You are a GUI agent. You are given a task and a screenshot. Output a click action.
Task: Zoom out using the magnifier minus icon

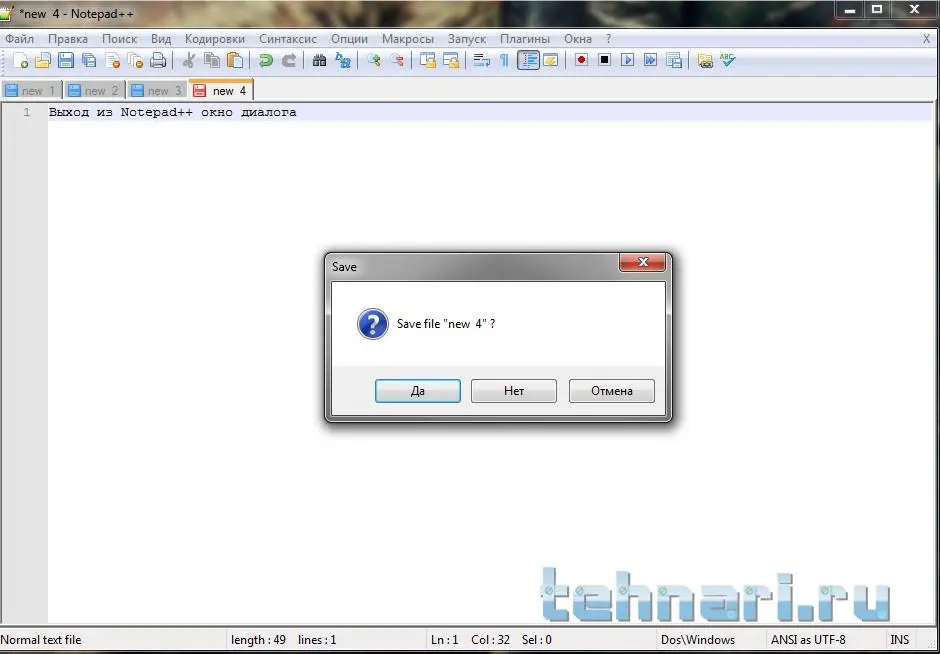click(x=397, y=60)
